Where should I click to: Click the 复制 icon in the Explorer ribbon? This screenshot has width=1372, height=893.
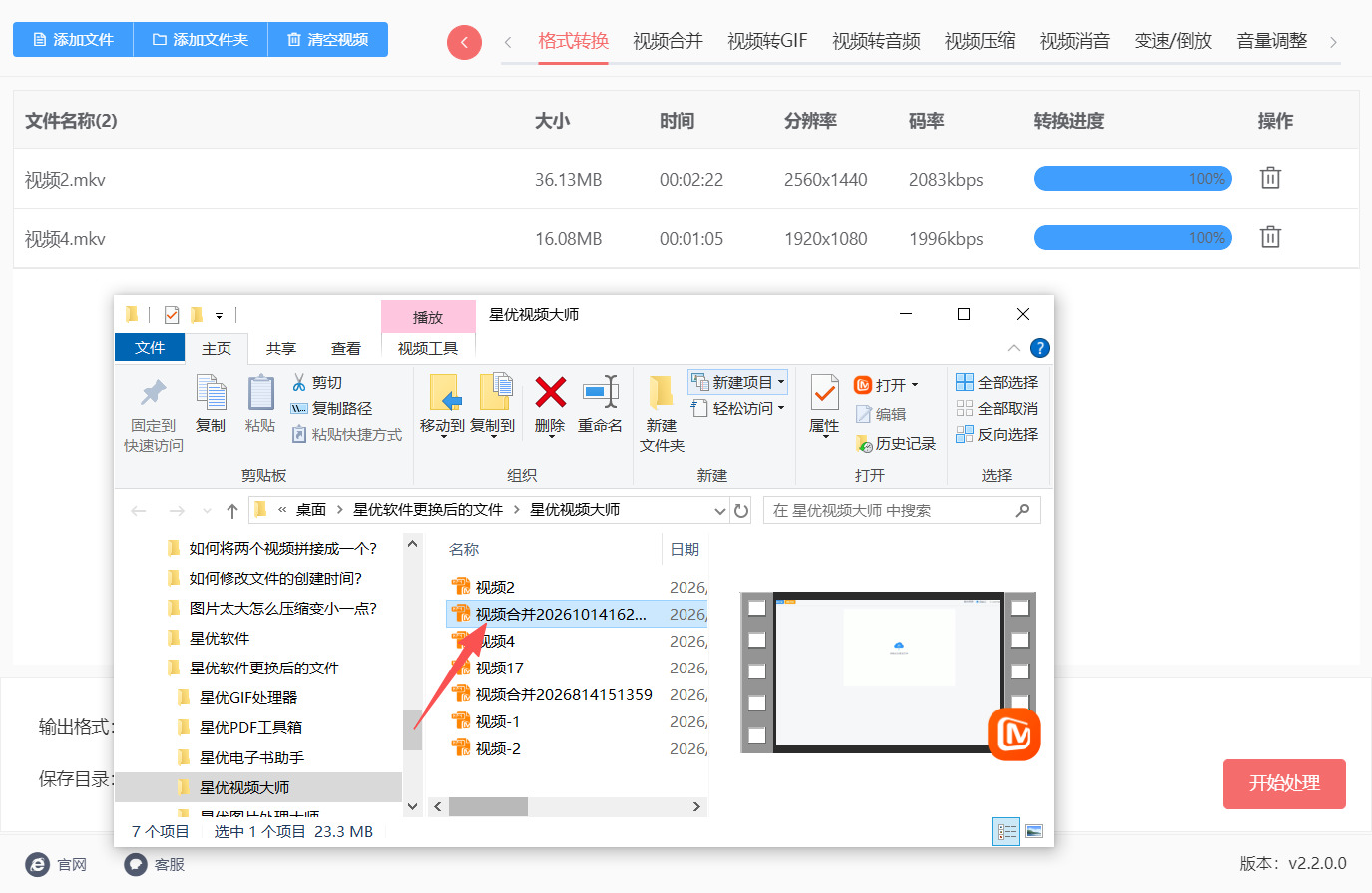point(211,391)
